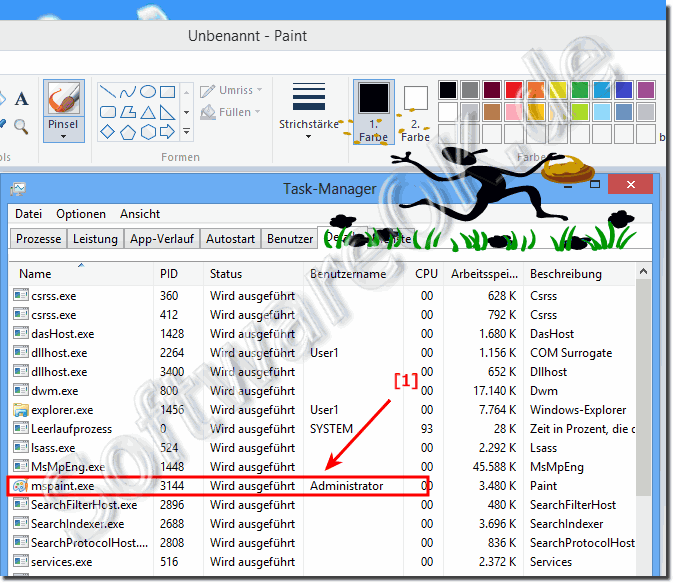673x583 pixels.
Task: Click the explorer.exe folder icon
Action: pos(21,410)
